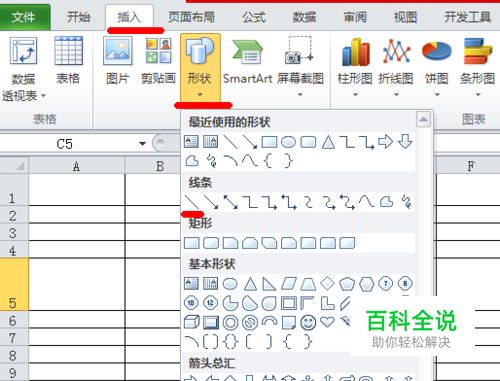Pick the down arrow in recent shapes
The width and height of the screenshot is (500, 381).
pyautogui.click(x=405, y=142)
